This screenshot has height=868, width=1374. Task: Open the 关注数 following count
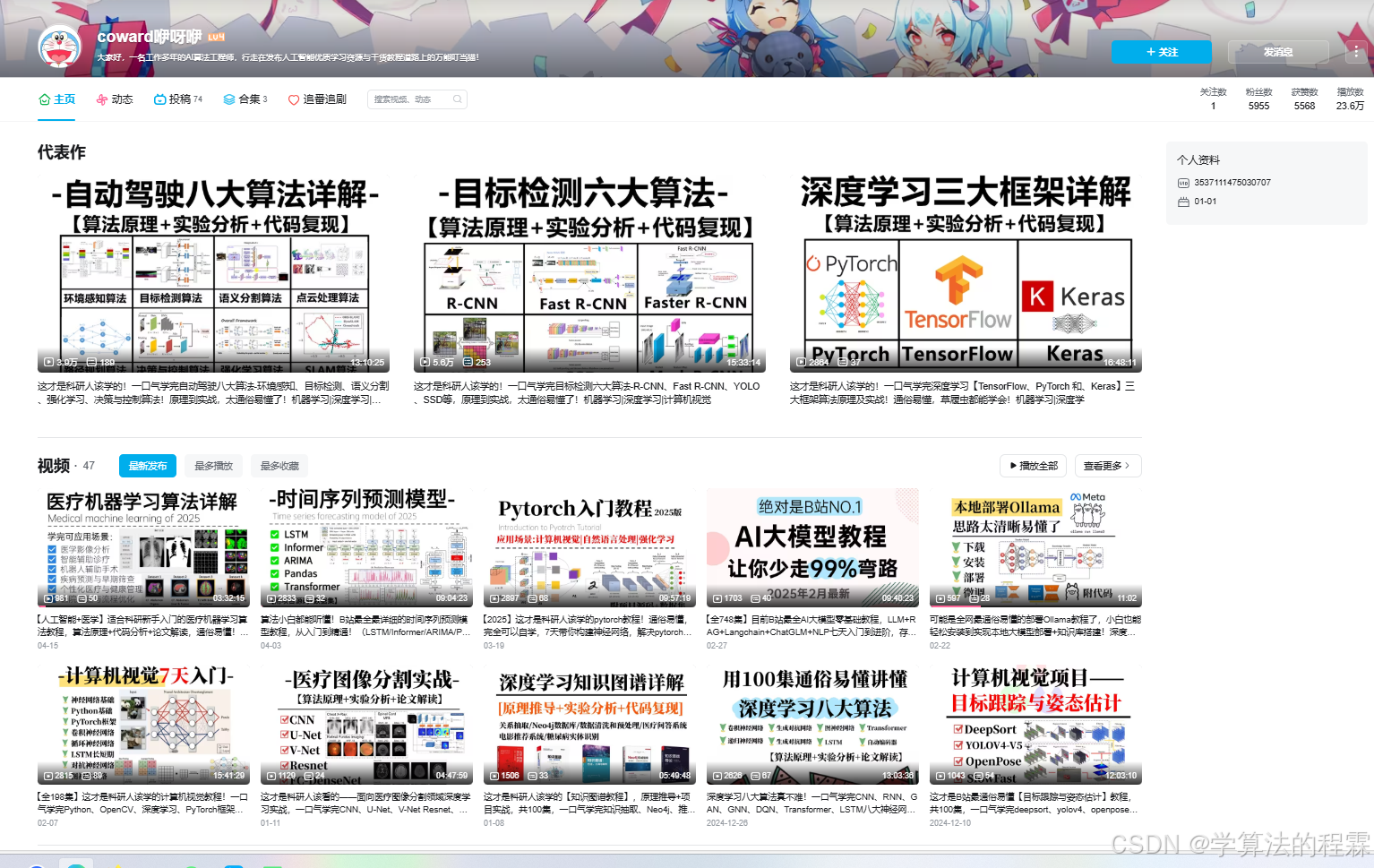click(1214, 99)
